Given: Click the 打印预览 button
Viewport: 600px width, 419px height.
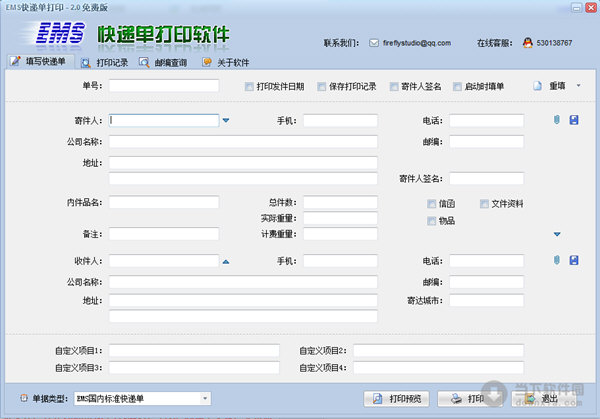Looking at the screenshot, I should click(x=396, y=399).
